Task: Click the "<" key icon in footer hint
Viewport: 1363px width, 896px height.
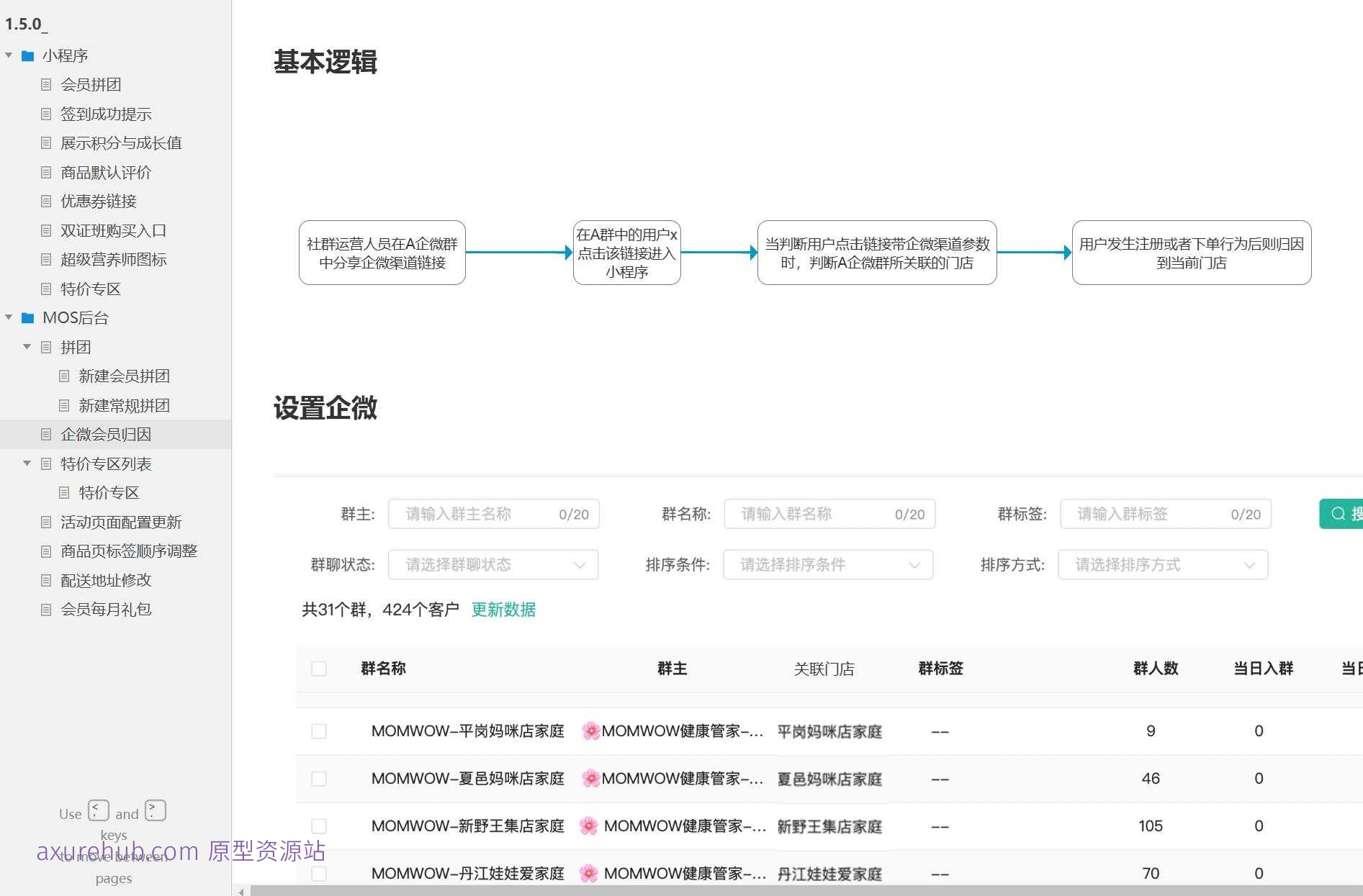Action: (98, 810)
